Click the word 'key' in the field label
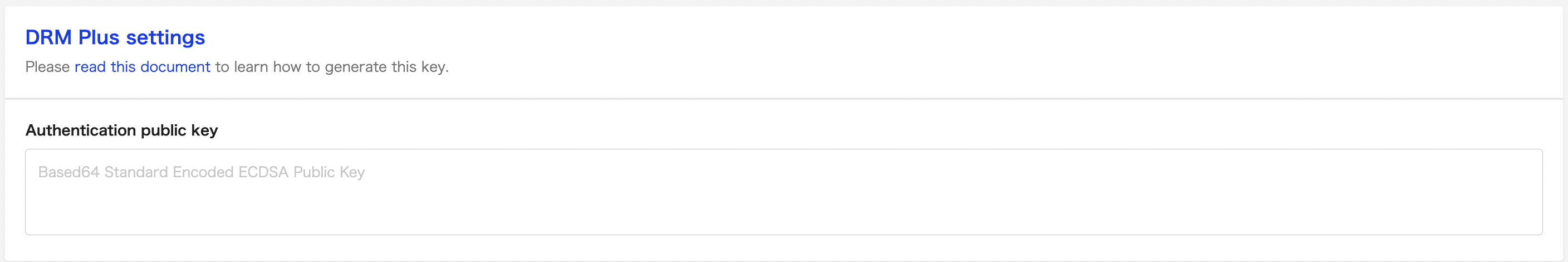 click(204, 130)
